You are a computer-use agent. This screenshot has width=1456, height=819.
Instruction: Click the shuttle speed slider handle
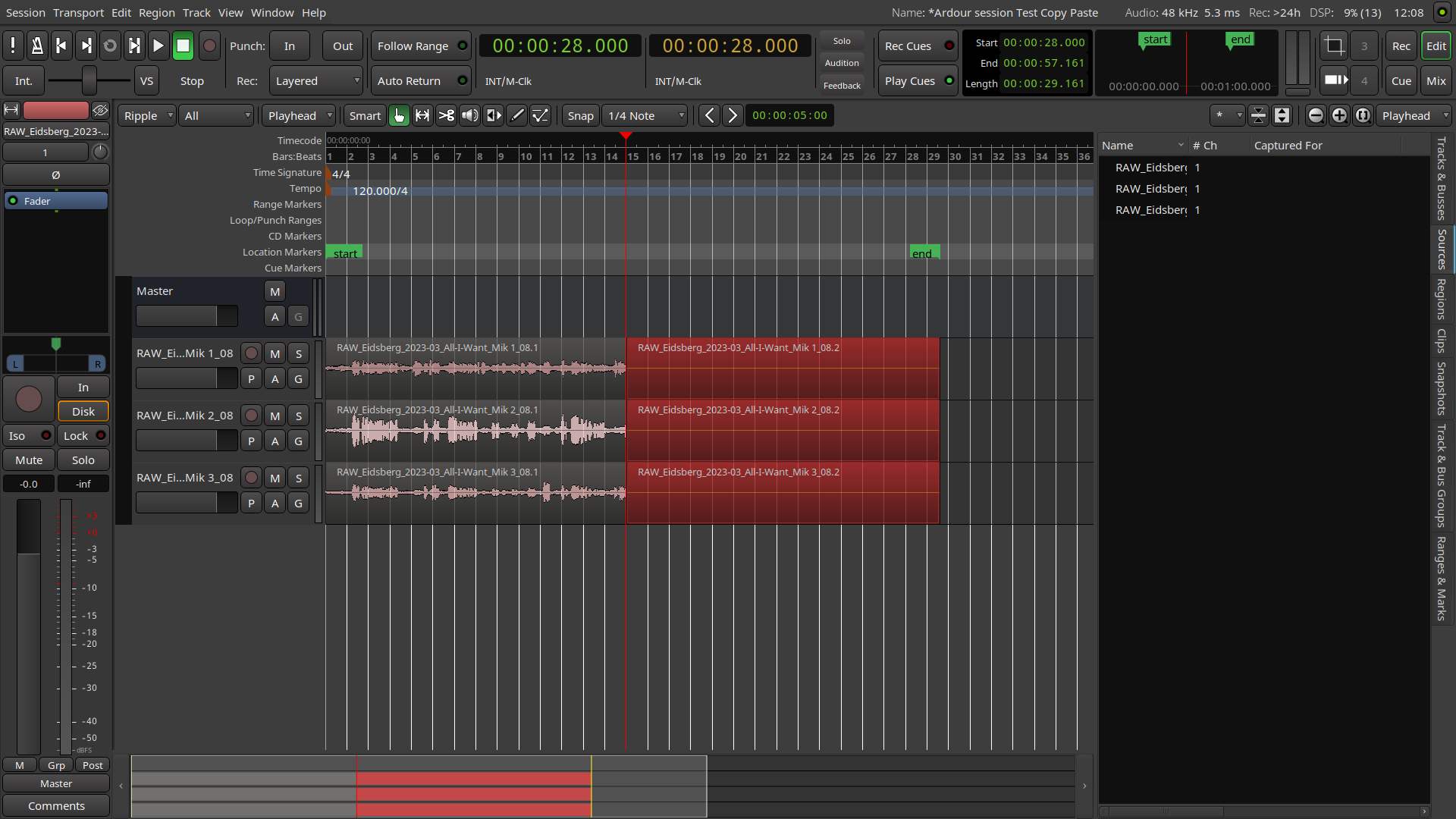pos(89,80)
